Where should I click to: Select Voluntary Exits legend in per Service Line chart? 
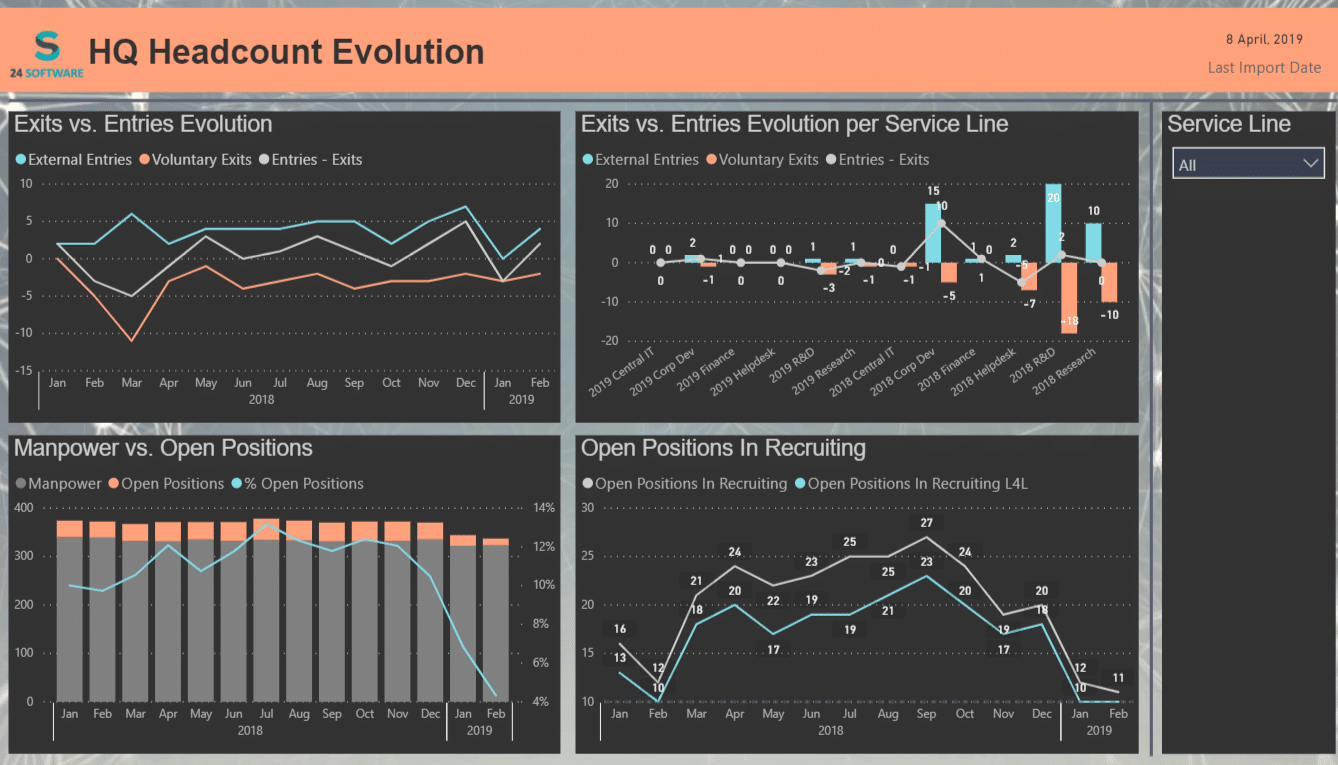tap(762, 160)
